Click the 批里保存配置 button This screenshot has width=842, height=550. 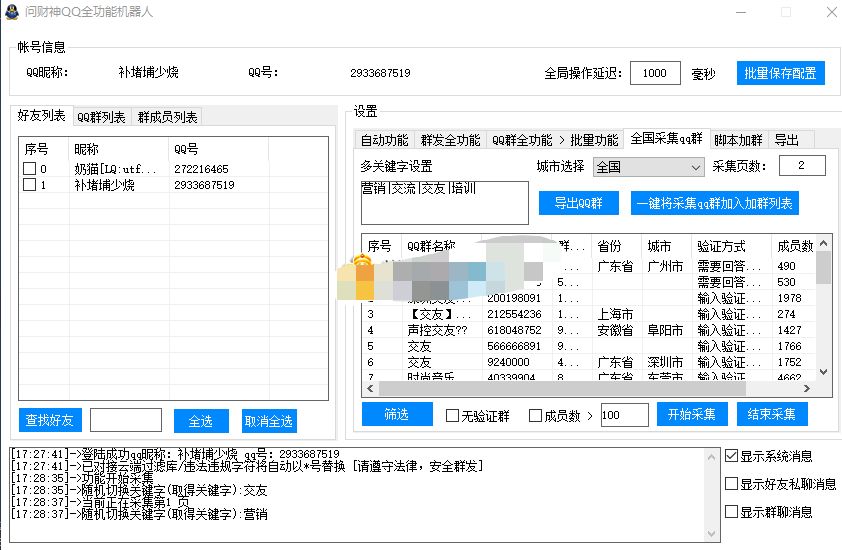click(780, 73)
